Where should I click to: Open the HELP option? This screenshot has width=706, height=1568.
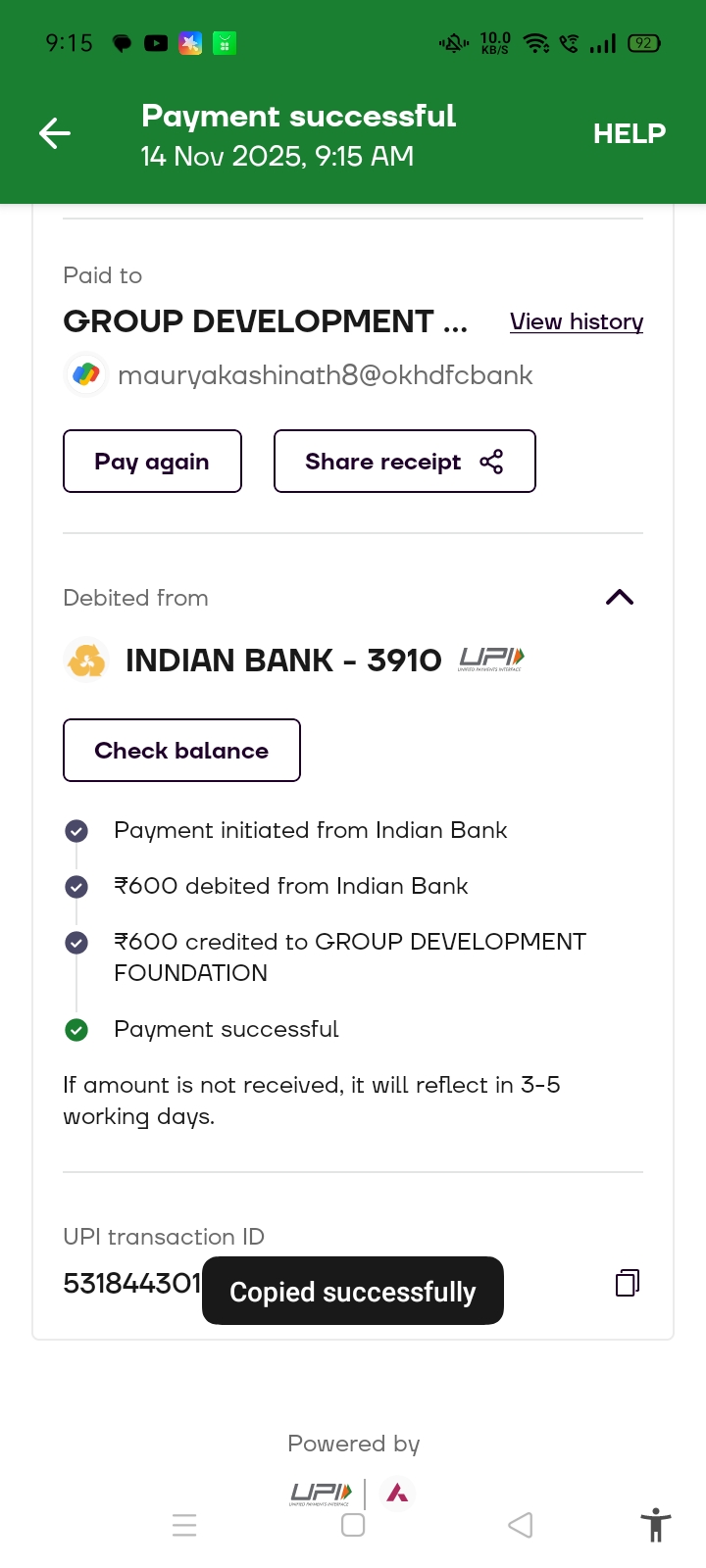tap(629, 133)
